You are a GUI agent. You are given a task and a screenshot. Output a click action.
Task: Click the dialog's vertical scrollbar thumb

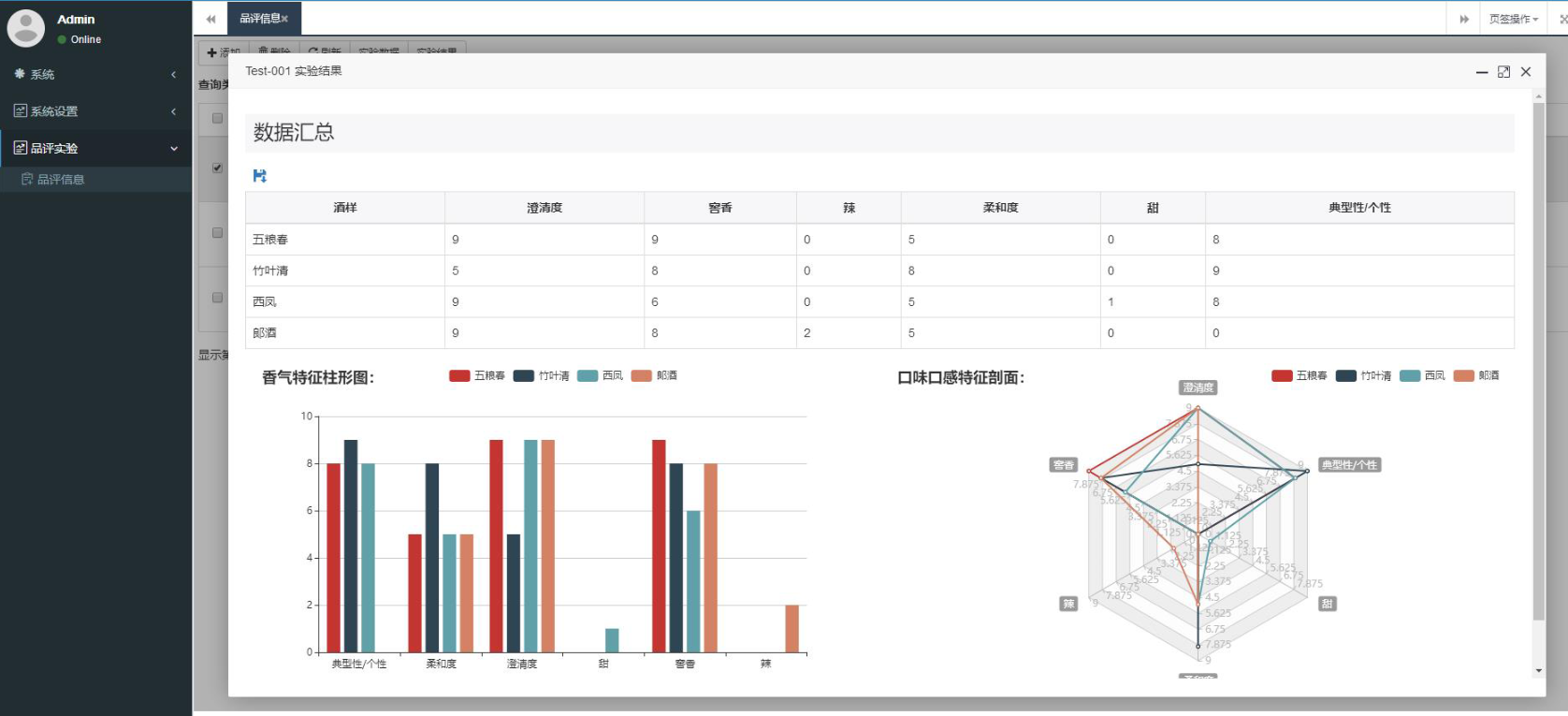(1539, 361)
